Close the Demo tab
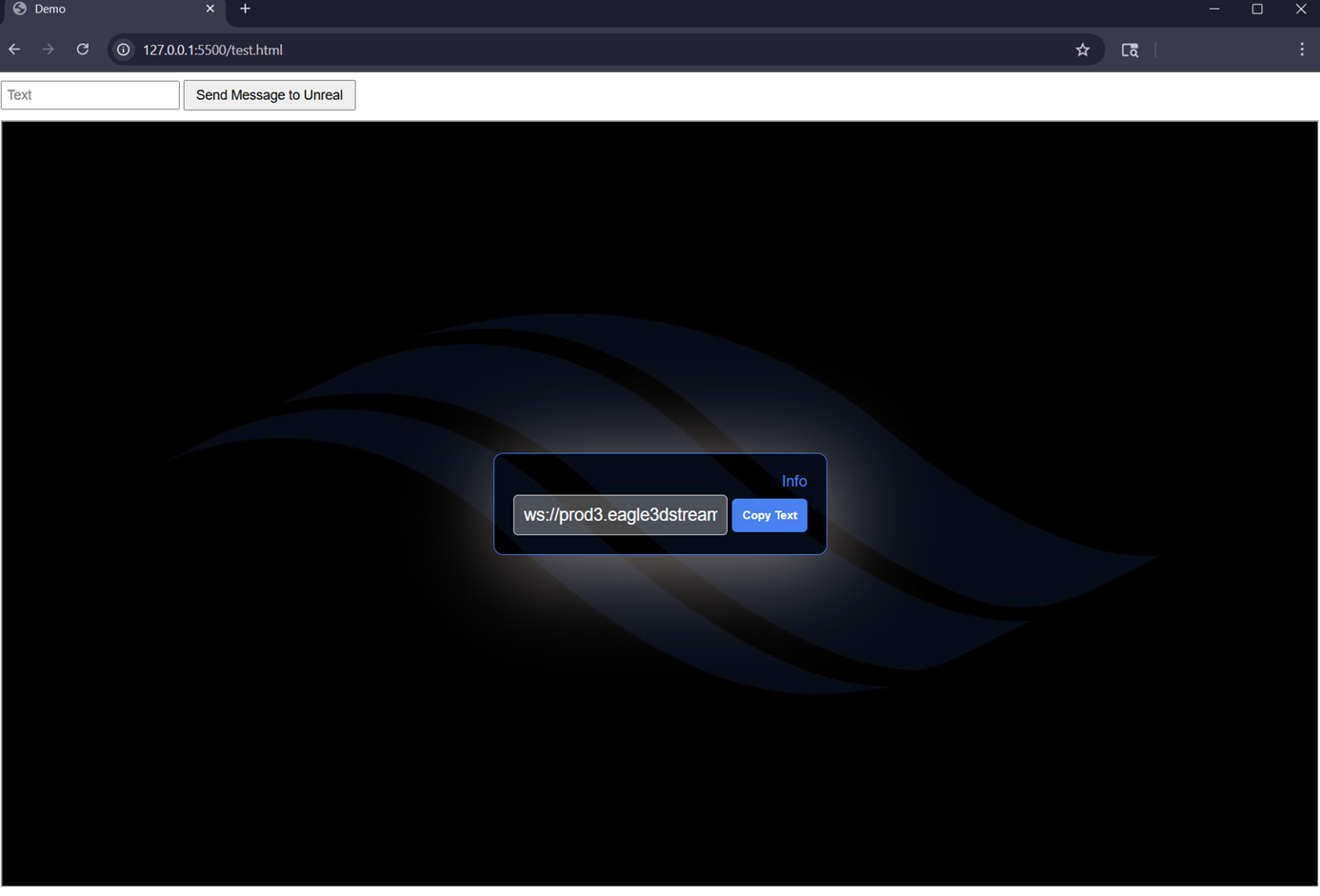Viewport: 1320px width, 896px height. (x=210, y=10)
